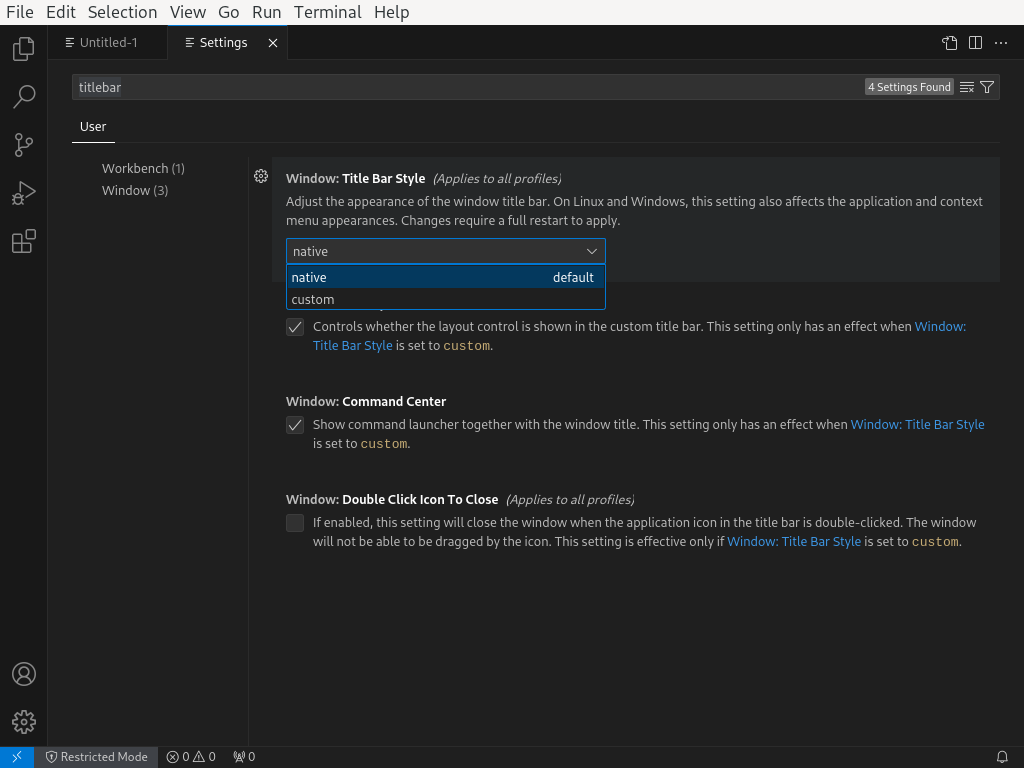
Task: Open the Manage gear in activity bar
Action: [24, 722]
